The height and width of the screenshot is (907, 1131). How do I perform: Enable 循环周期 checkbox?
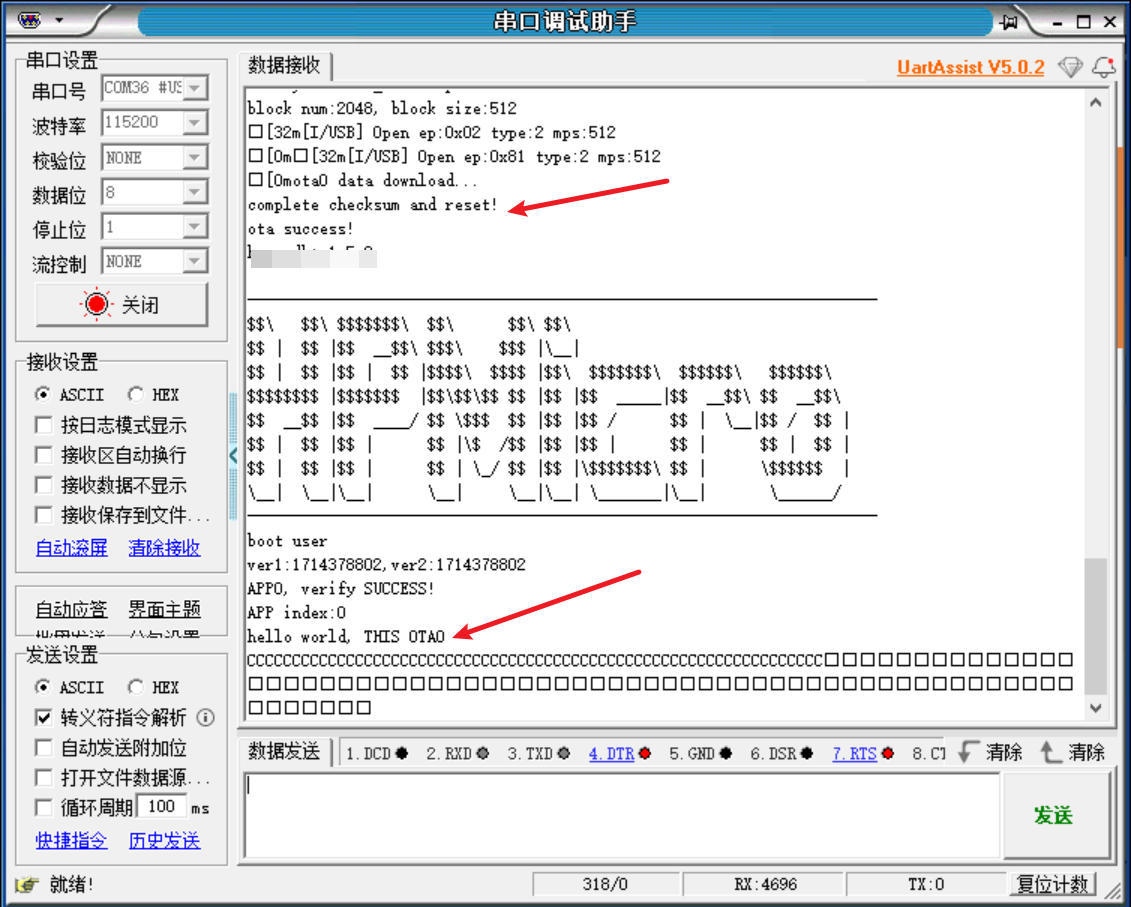coord(44,807)
